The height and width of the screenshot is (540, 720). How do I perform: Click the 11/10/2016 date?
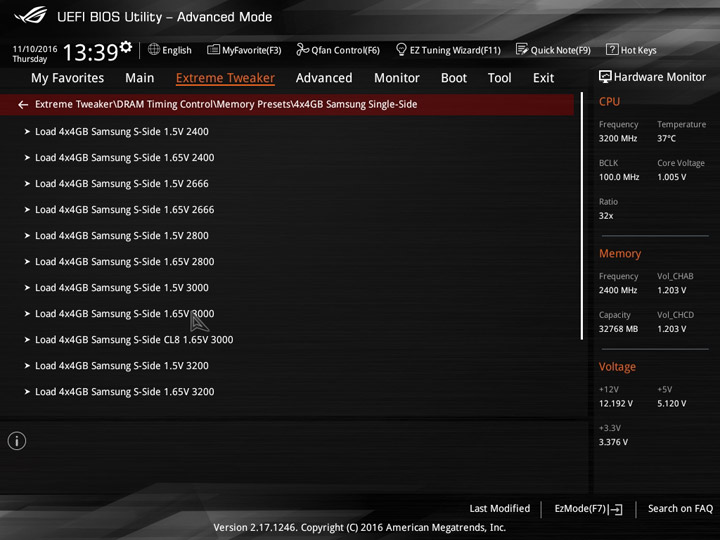coord(35,49)
